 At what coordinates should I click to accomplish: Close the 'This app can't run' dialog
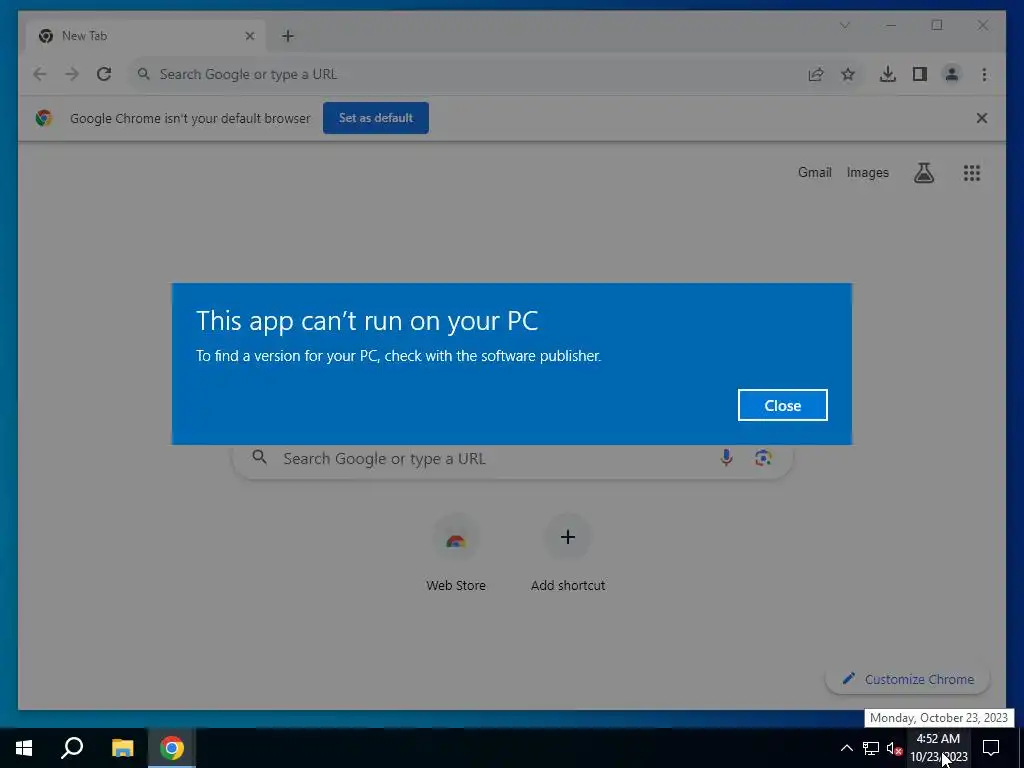pyautogui.click(x=782, y=406)
